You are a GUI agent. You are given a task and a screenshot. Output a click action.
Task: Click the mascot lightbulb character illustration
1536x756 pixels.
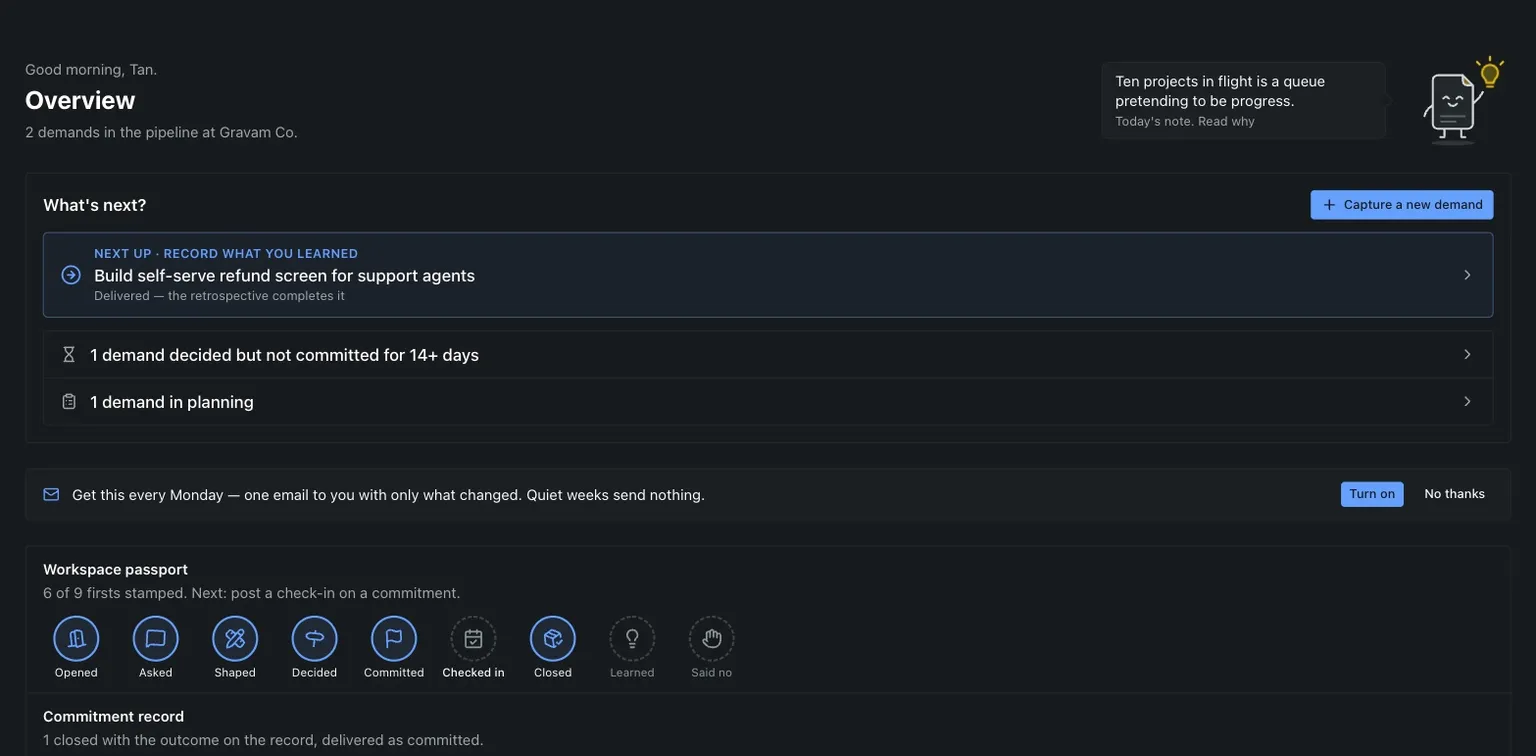[x=1462, y=100]
